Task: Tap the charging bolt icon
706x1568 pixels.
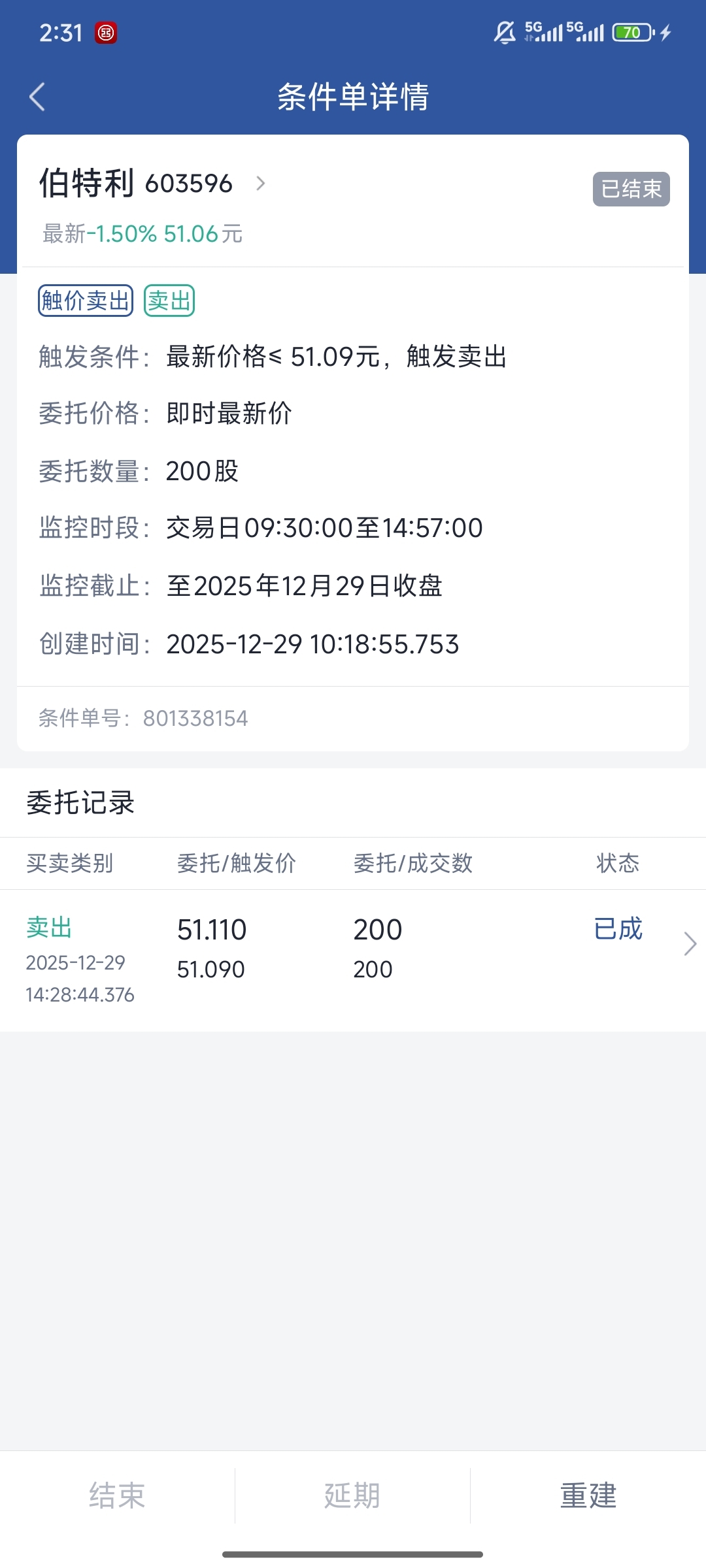Action: [x=665, y=32]
